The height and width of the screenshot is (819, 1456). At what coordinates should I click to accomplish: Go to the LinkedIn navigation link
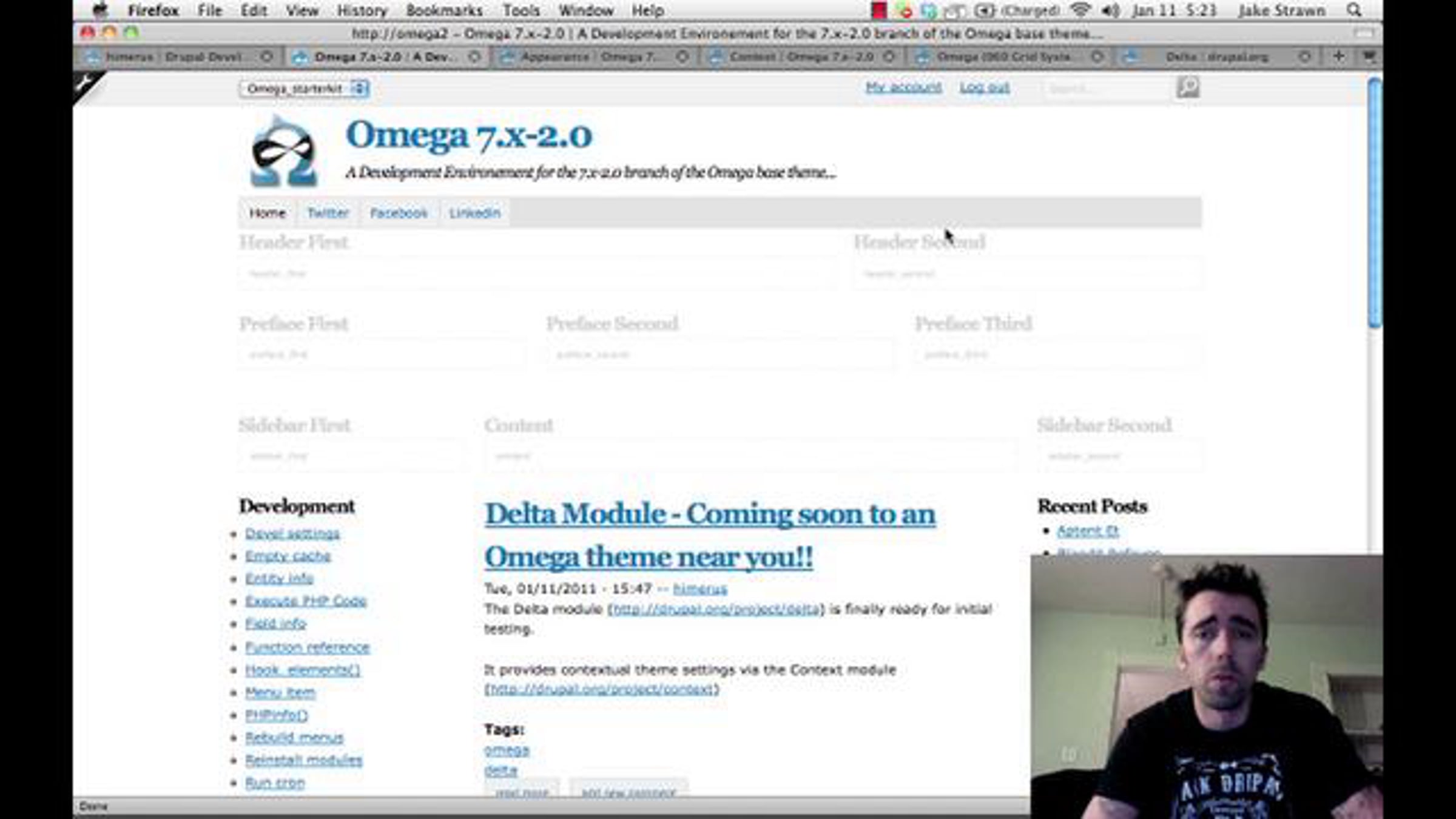click(x=475, y=213)
